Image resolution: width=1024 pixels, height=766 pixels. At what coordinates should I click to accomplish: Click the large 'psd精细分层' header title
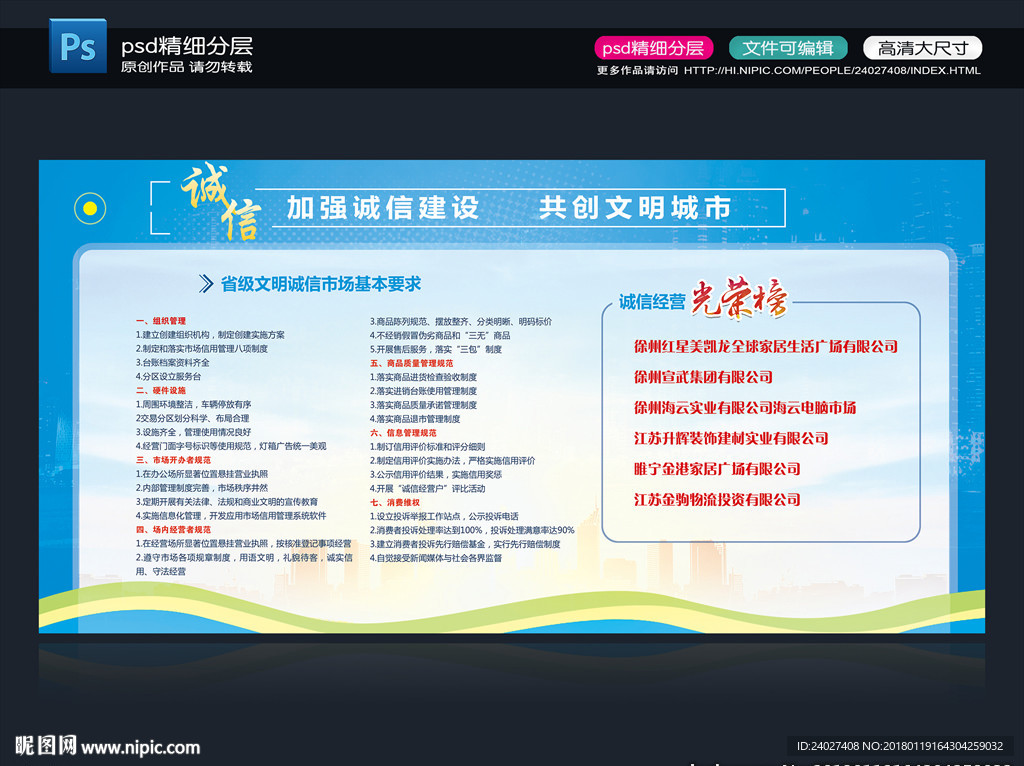(x=187, y=46)
